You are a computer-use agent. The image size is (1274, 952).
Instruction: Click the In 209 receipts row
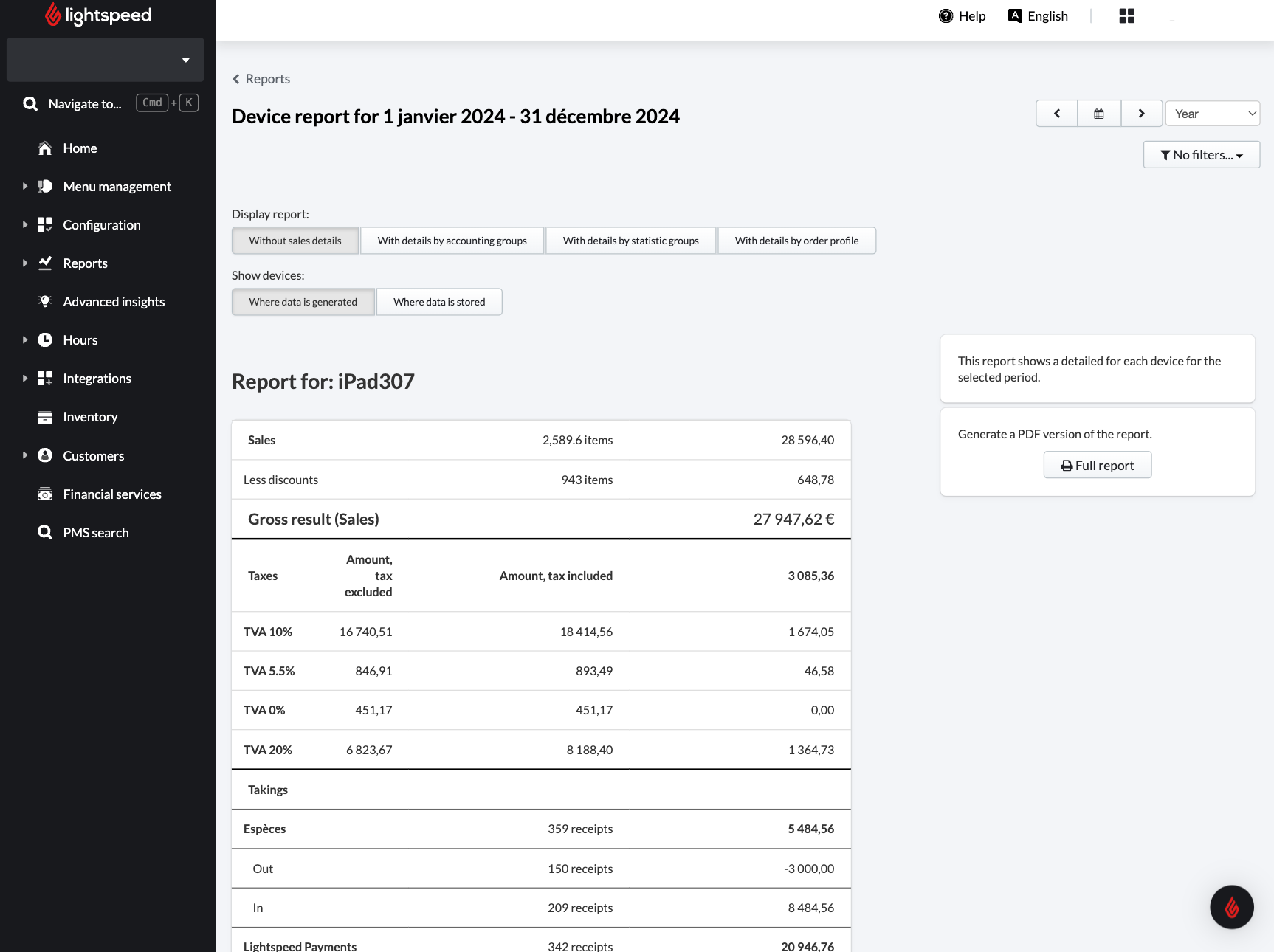point(541,908)
